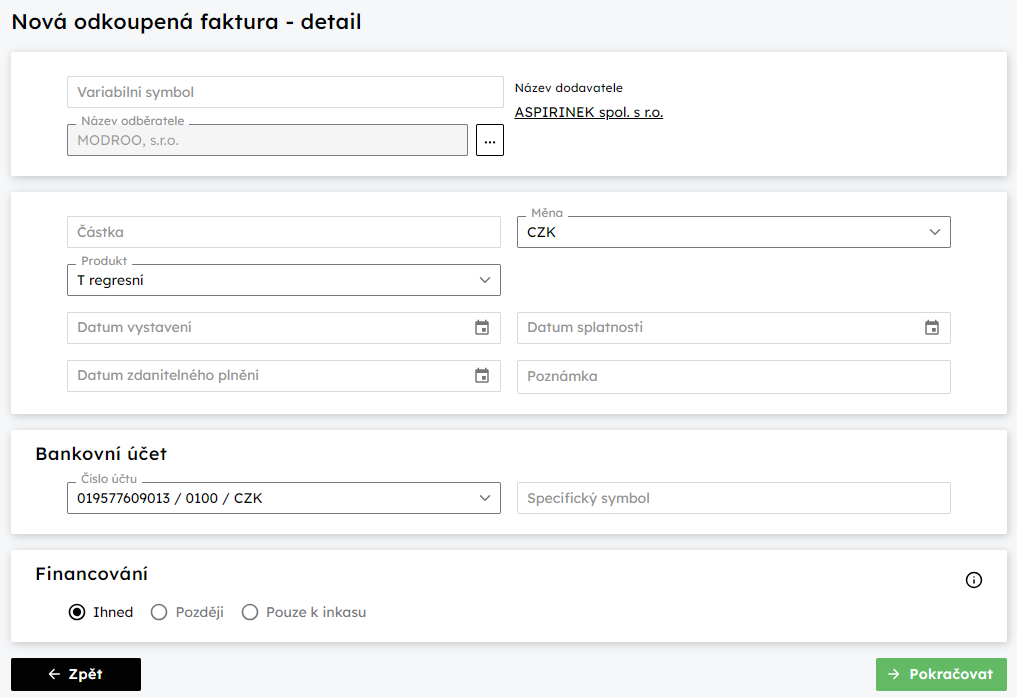Open the Produkt dropdown
Screen dimensions: 1017x698
283,280
